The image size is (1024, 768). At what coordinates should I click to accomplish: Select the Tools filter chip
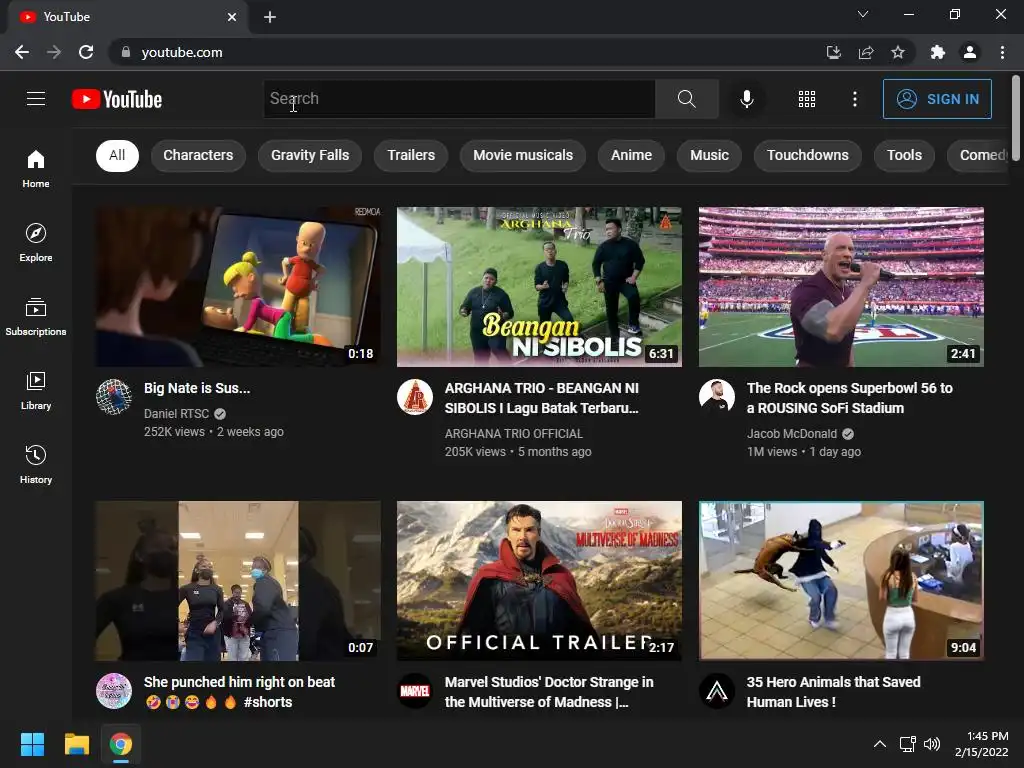tap(904, 155)
